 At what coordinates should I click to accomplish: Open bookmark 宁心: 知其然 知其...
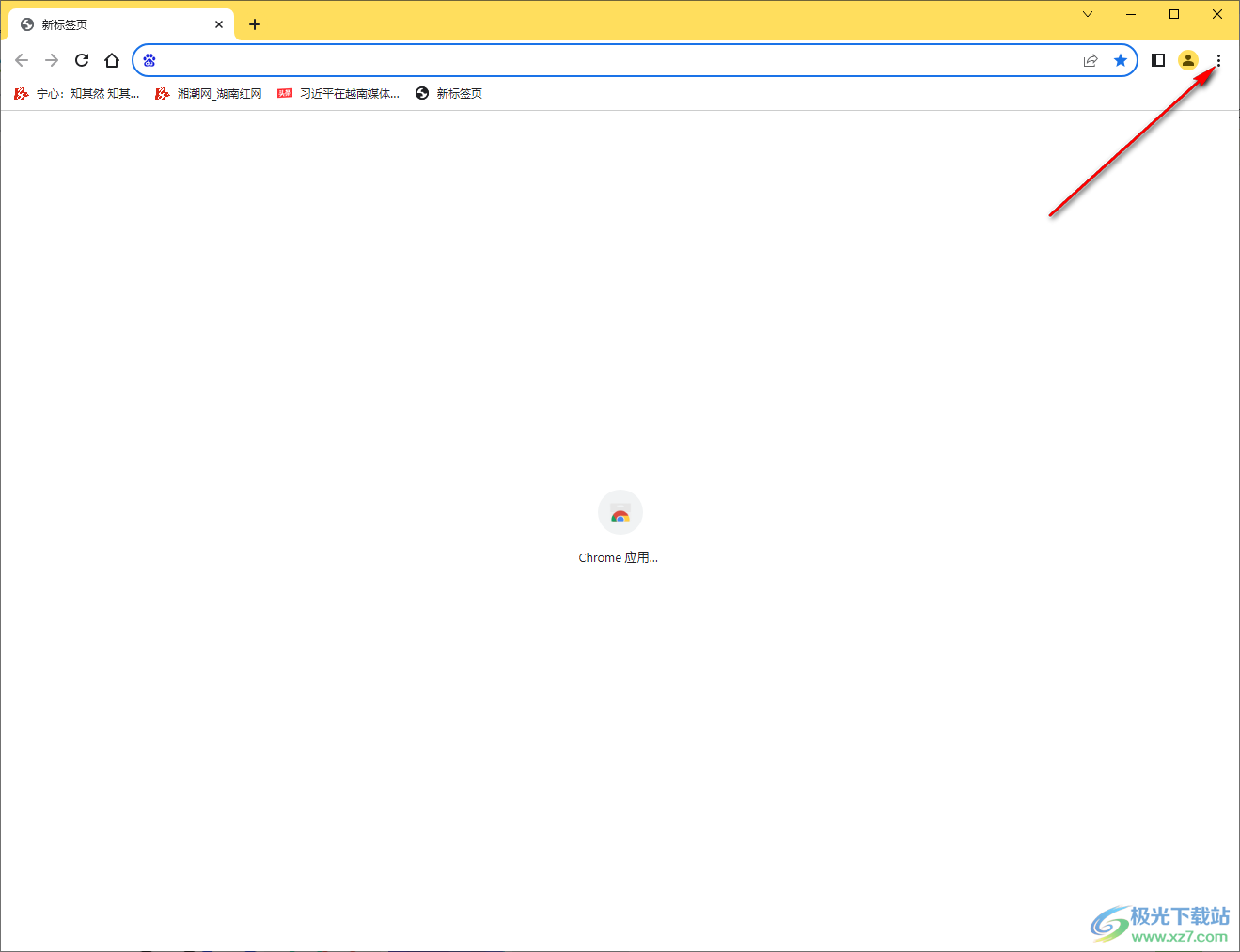[x=77, y=93]
